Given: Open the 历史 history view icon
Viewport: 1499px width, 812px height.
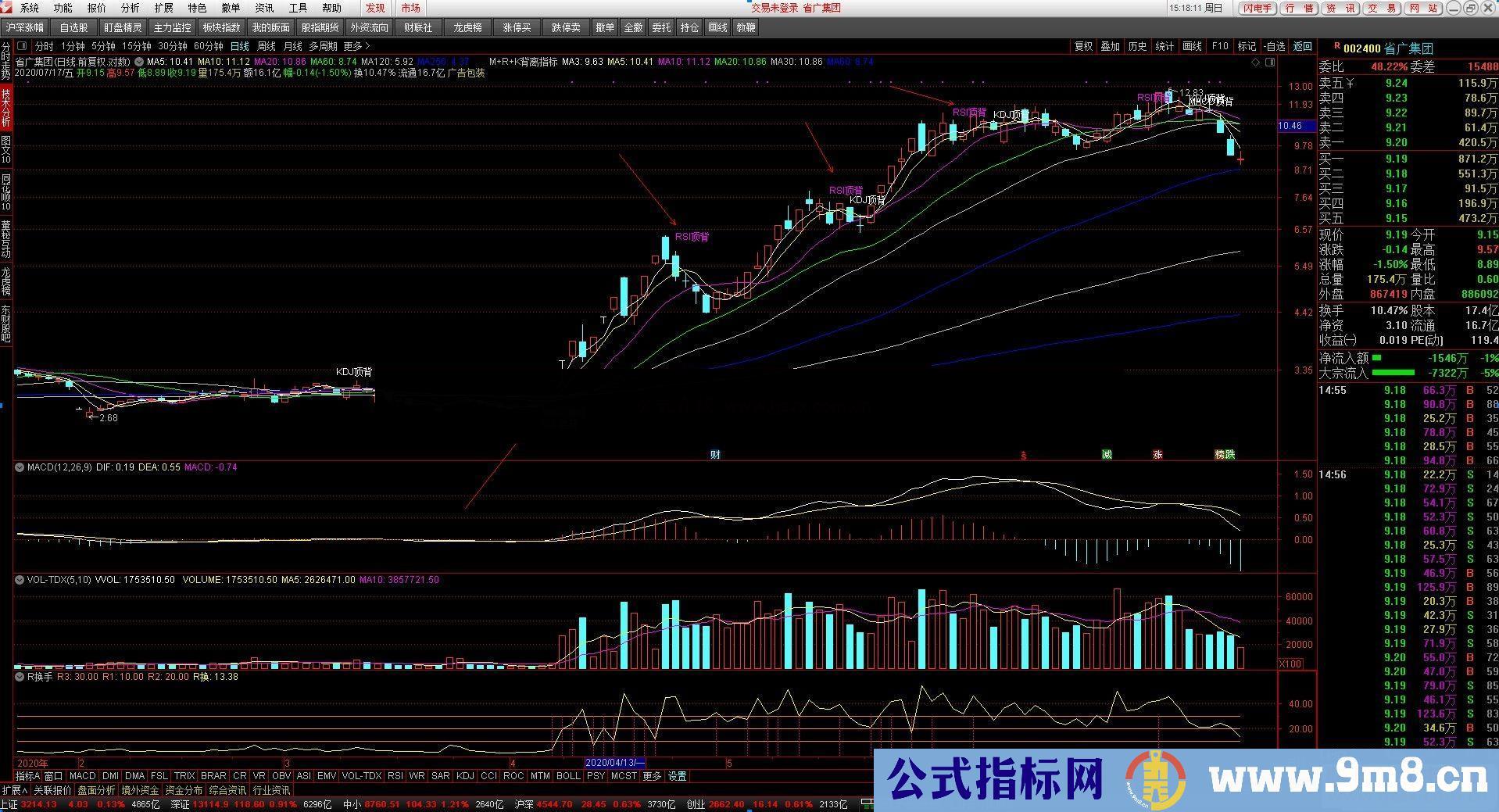Looking at the screenshot, I should pos(1137,46).
